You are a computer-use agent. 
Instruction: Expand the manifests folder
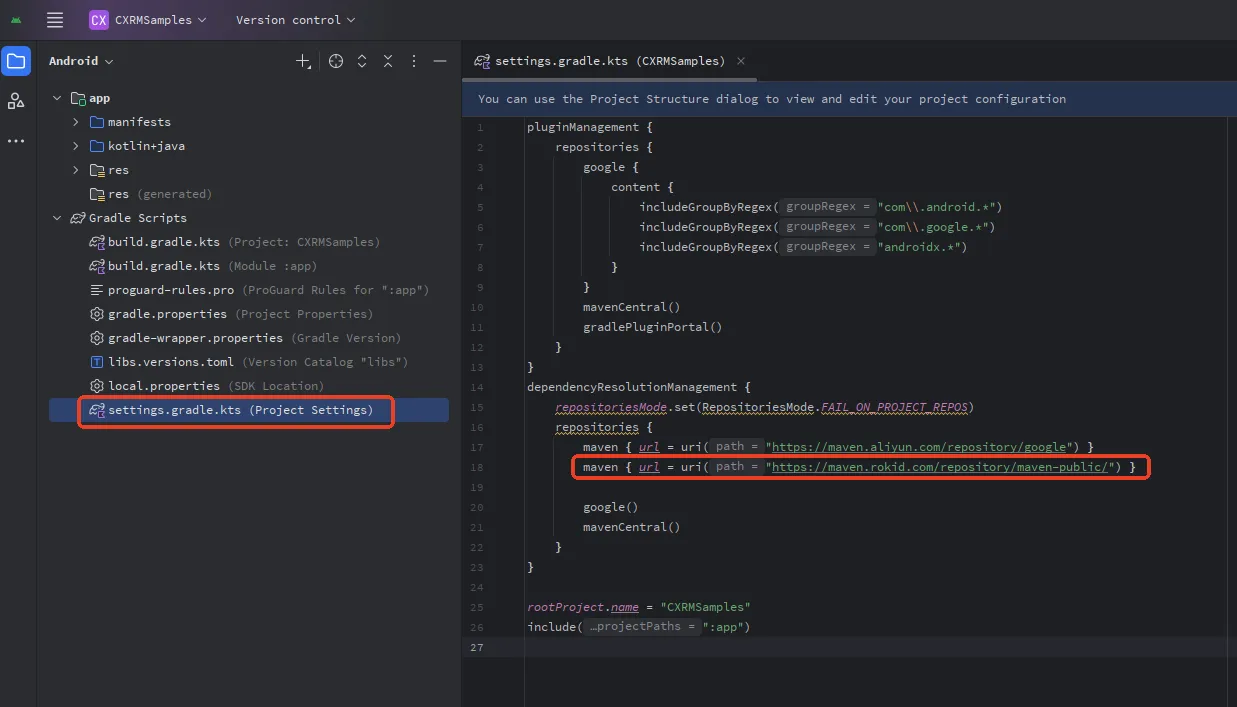pos(76,122)
